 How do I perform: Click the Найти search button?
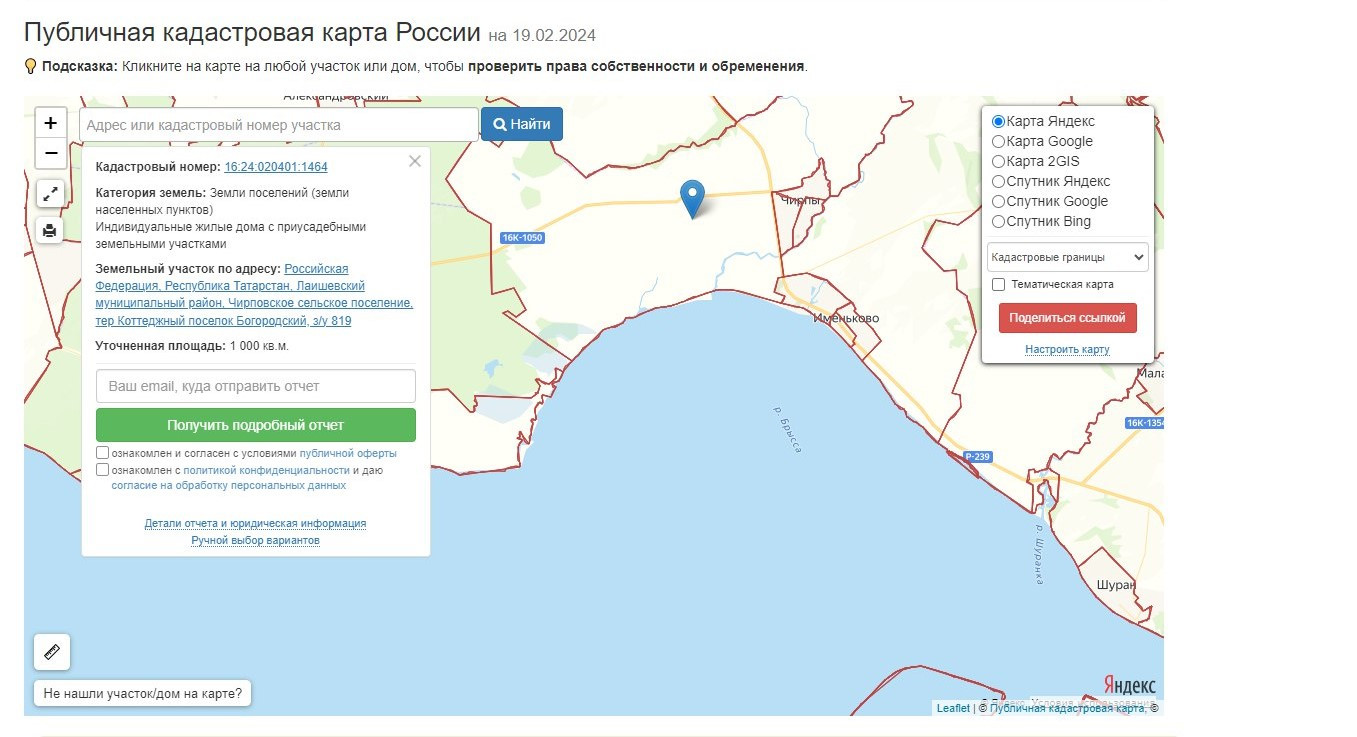522,124
